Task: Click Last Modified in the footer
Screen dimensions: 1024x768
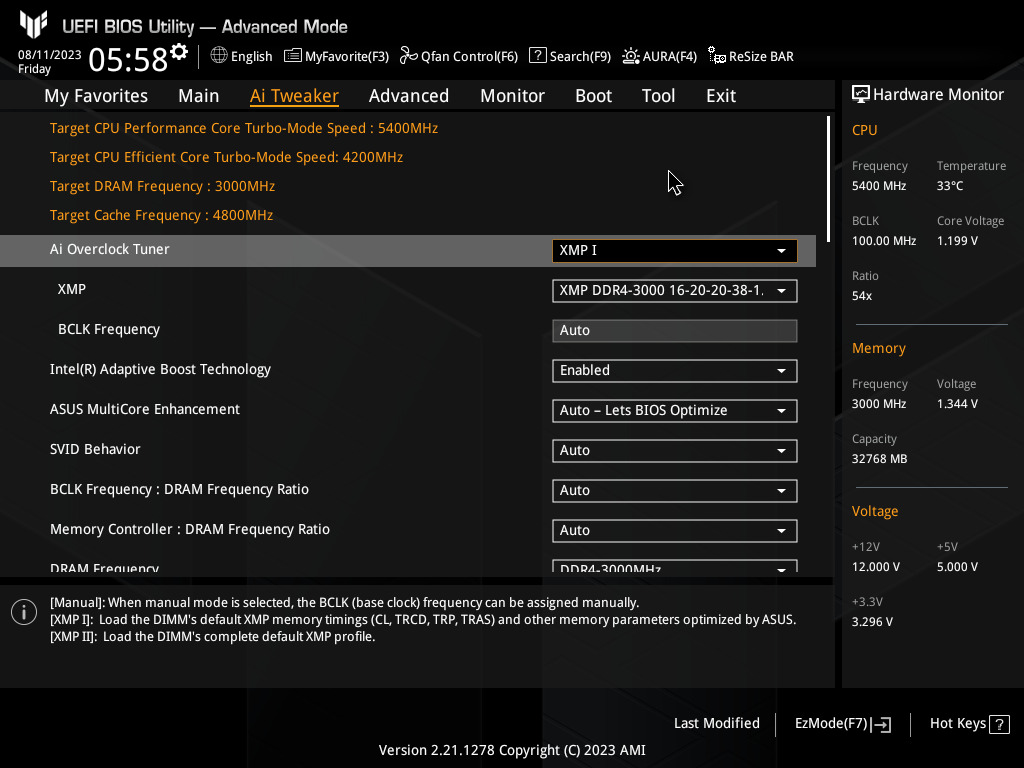Action: (x=716, y=724)
